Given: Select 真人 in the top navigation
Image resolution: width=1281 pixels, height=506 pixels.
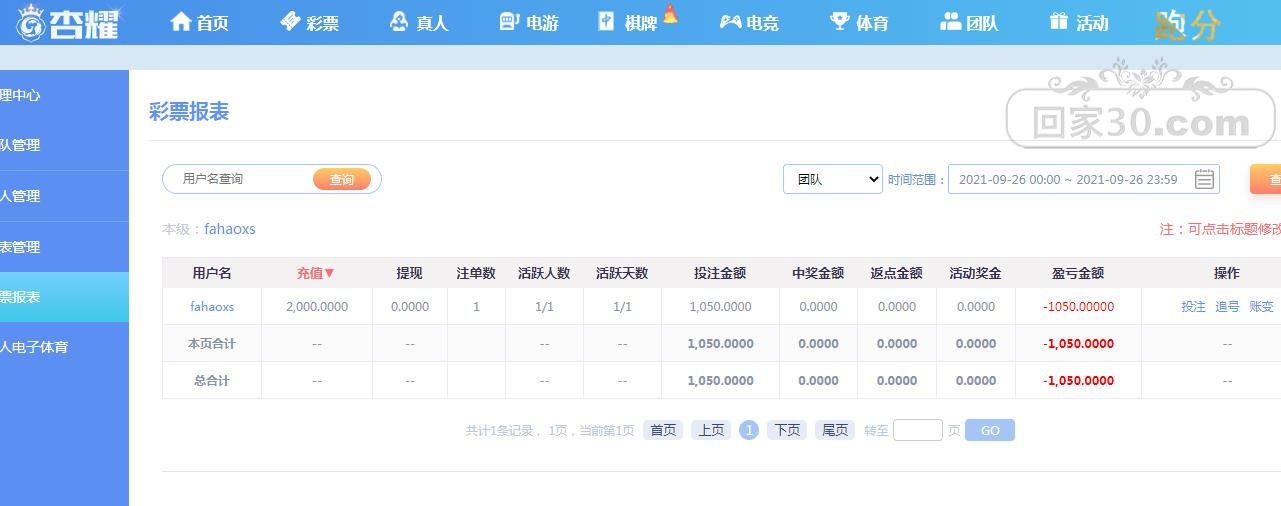Looking at the screenshot, I should (431, 23).
